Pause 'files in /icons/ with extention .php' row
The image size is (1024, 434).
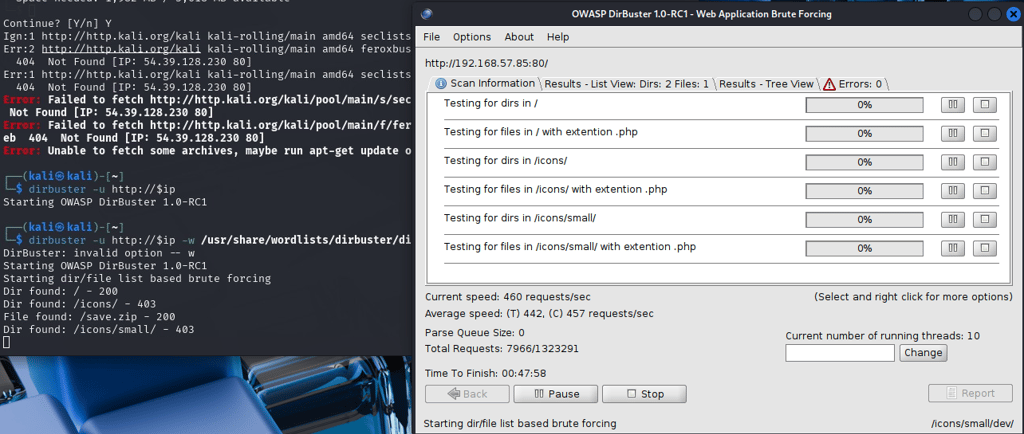click(x=953, y=191)
